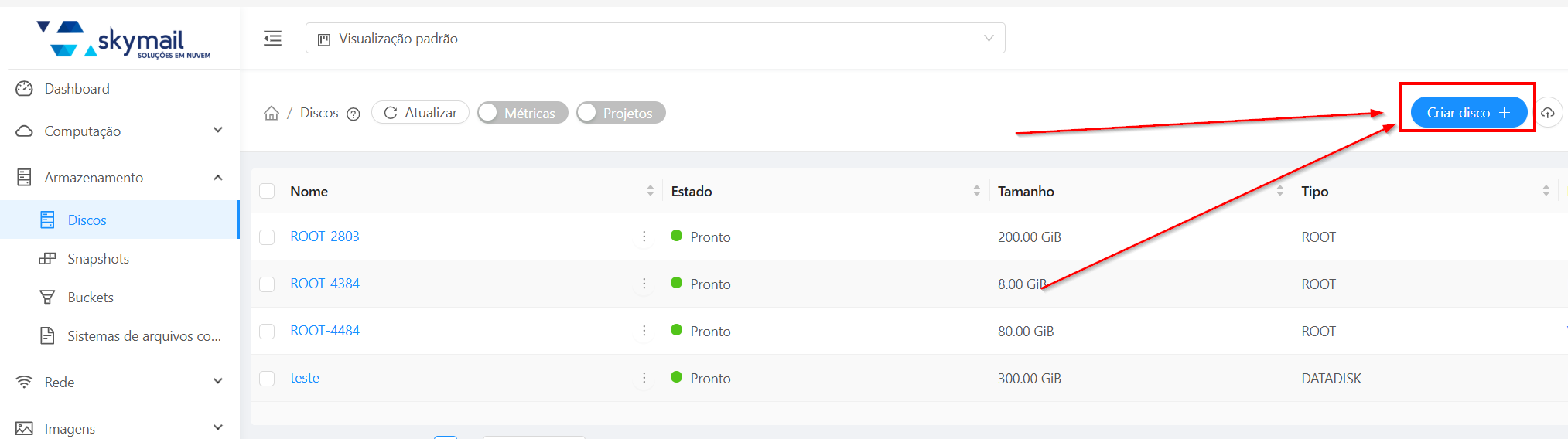Image resolution: width=1568 pixels, height=439 pixels.
Task: Click the home icon in the breadcrumb
Action: (x=272, y=114)
